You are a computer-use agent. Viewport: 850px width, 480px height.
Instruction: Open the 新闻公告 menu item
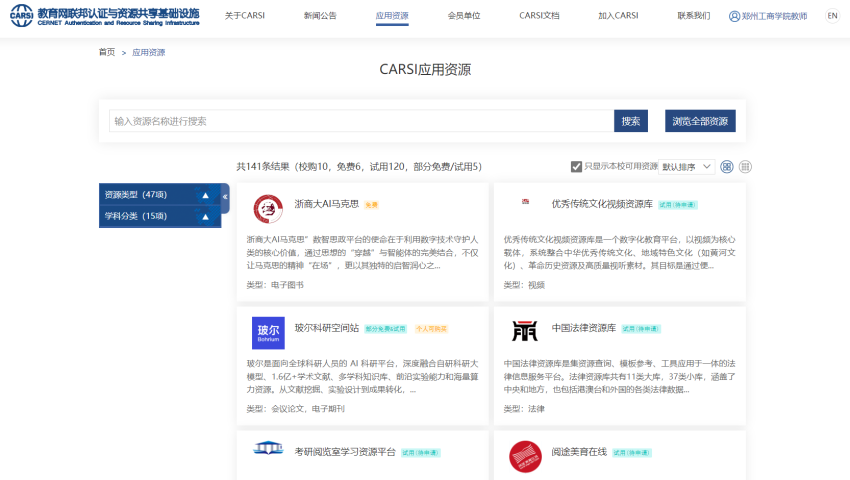pos(320,16)
